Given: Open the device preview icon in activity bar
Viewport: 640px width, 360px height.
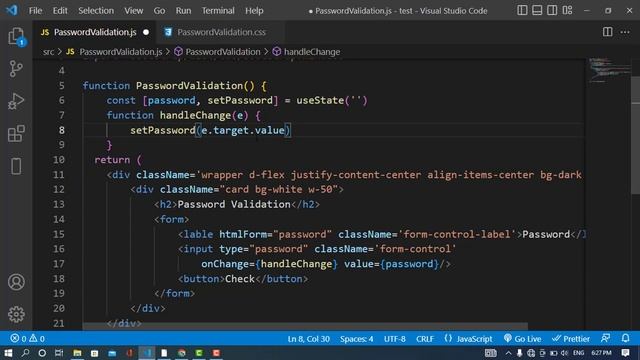Looking at the screenshot, I should (x=16, y=166).
